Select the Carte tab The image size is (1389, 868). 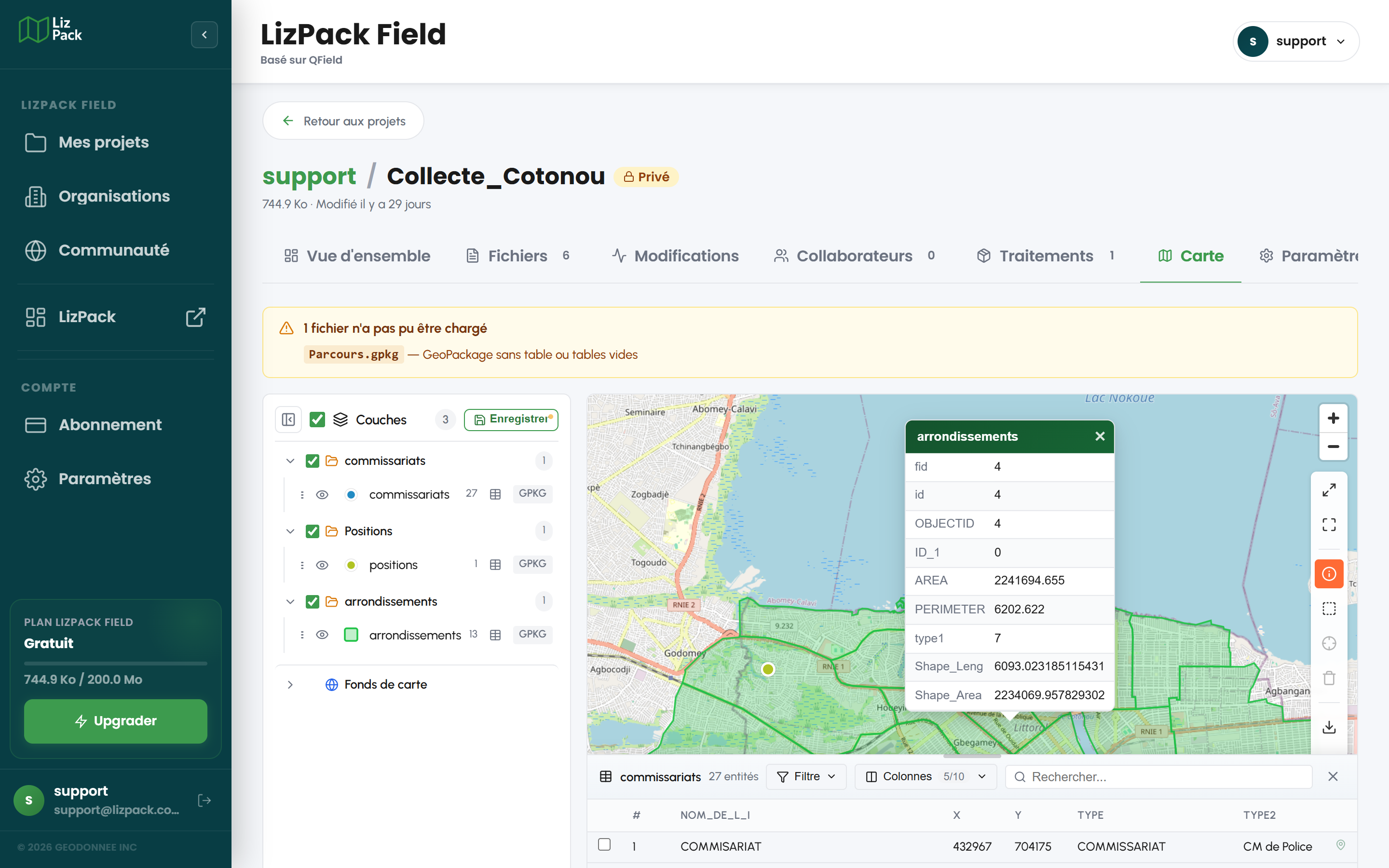coord(1190,256)
